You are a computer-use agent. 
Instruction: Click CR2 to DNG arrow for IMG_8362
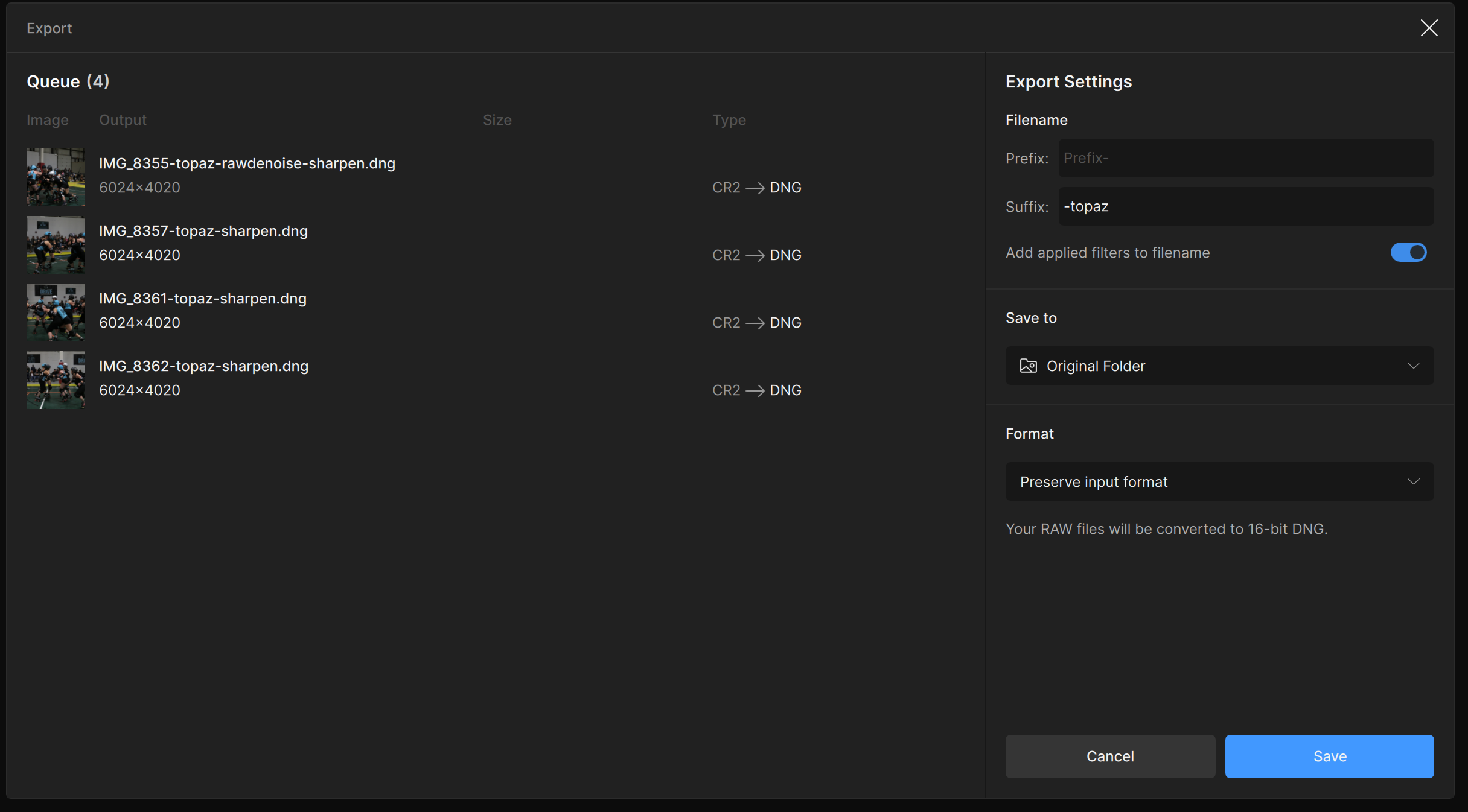tap(755, 390)
